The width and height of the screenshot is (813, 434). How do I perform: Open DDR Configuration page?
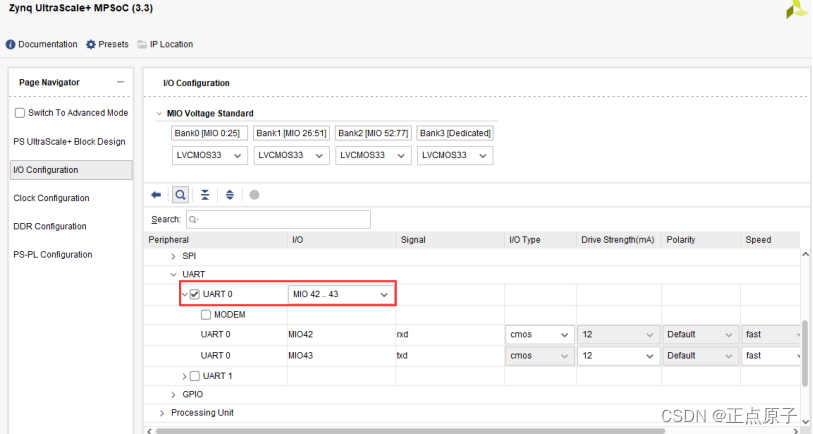coord(50,227)
